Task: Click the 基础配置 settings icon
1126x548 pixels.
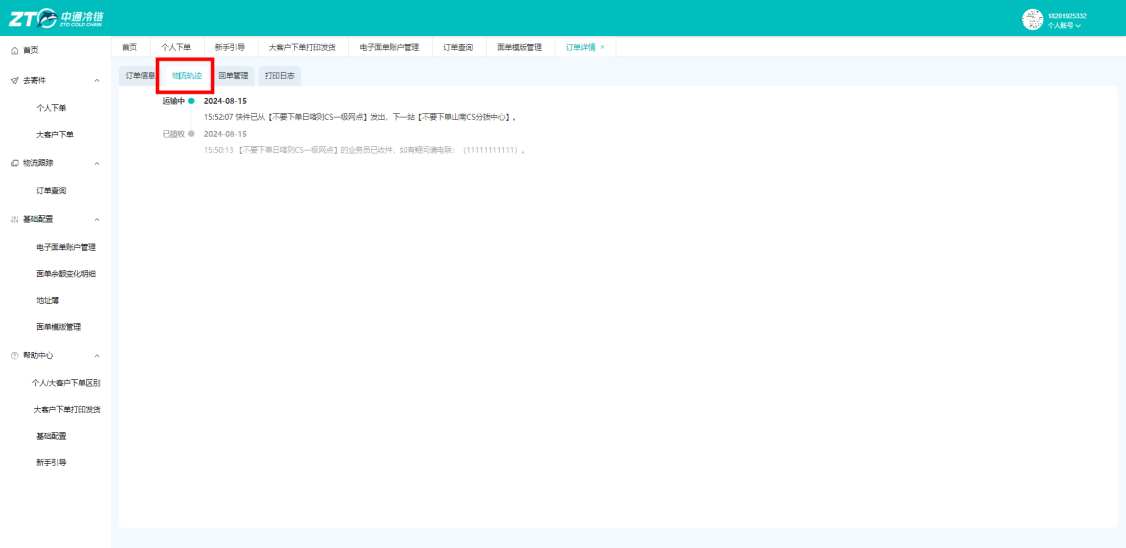Action: tap(14, 219)
